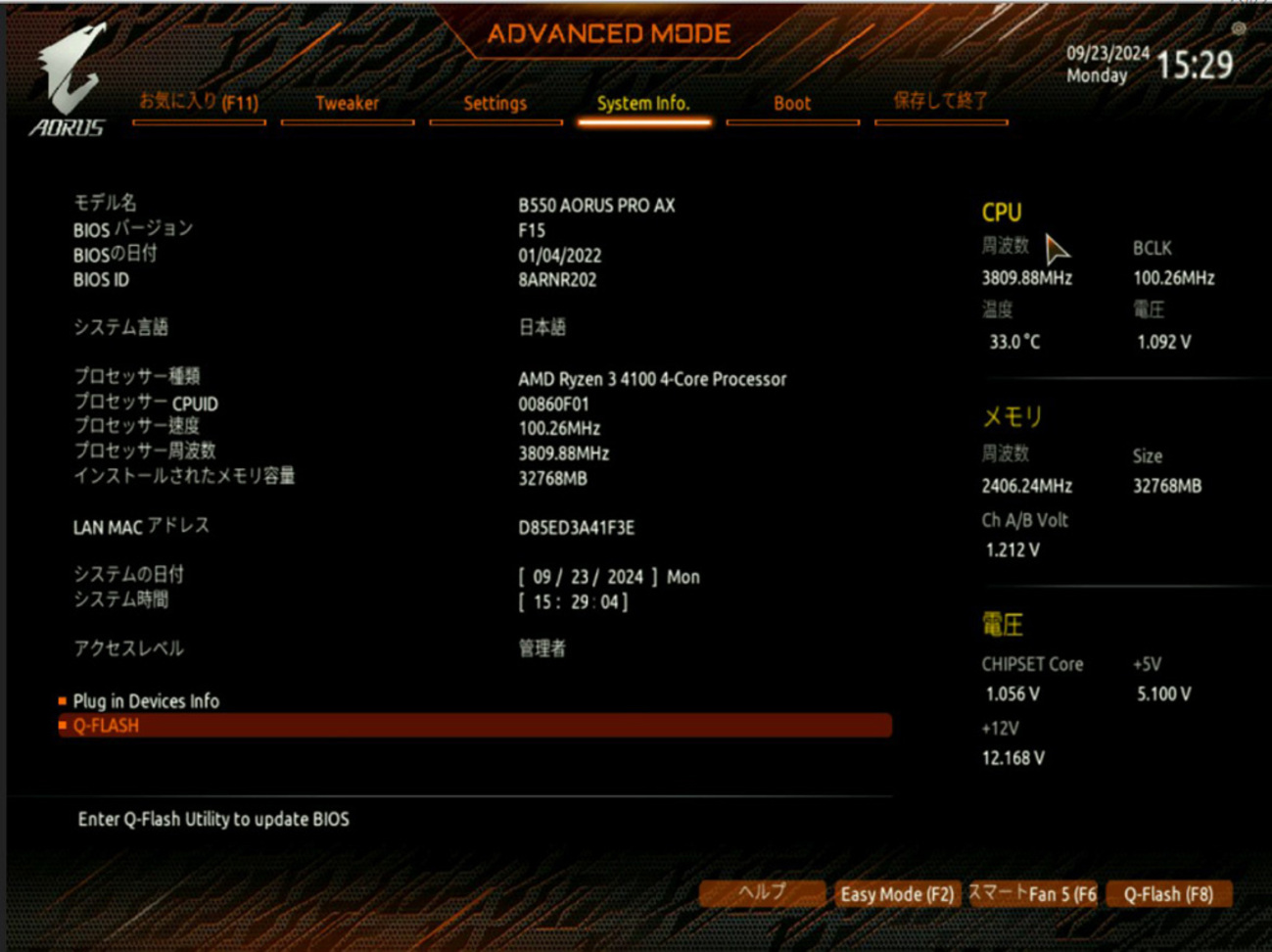Click the Q-Flash (F8) button
Image resolution: width=1272 pixels, height=952 pixels.
[x=1167, y=894]
